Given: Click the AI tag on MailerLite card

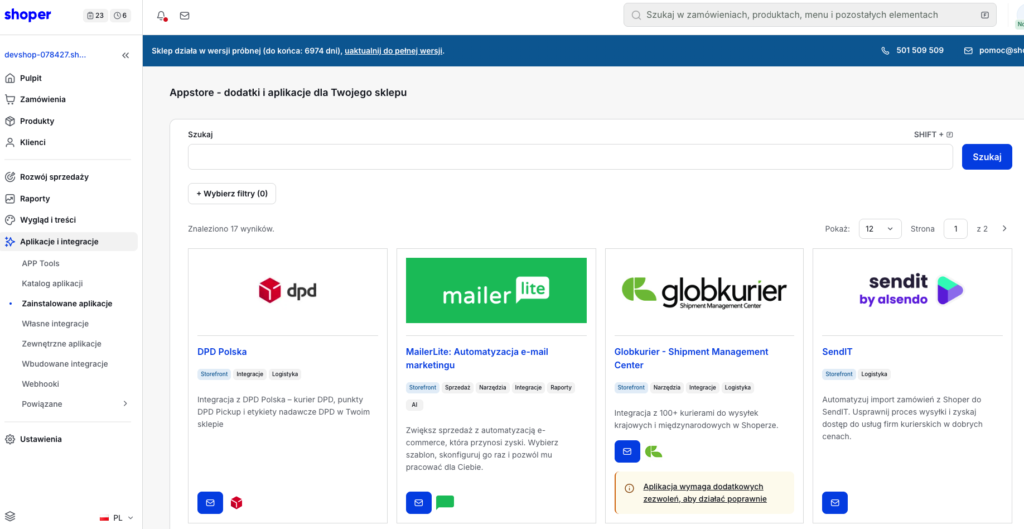Looking at the screenshot, I should 415,405.
